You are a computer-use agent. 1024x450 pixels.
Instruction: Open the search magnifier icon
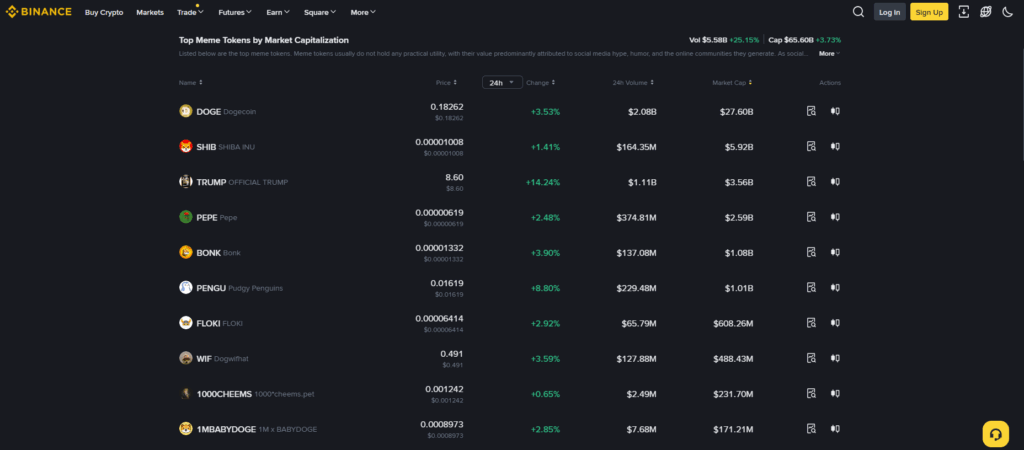click(x=858, y=12)
